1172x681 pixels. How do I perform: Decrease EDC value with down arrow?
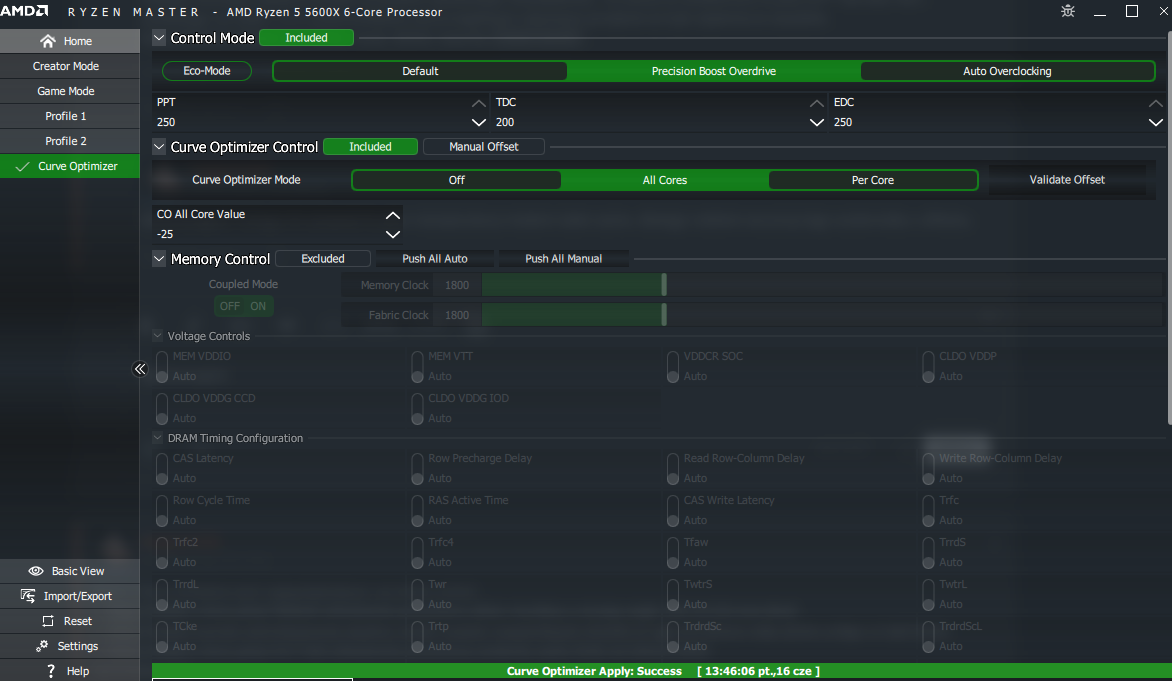pyautogui.click(x=1156, y=122)
